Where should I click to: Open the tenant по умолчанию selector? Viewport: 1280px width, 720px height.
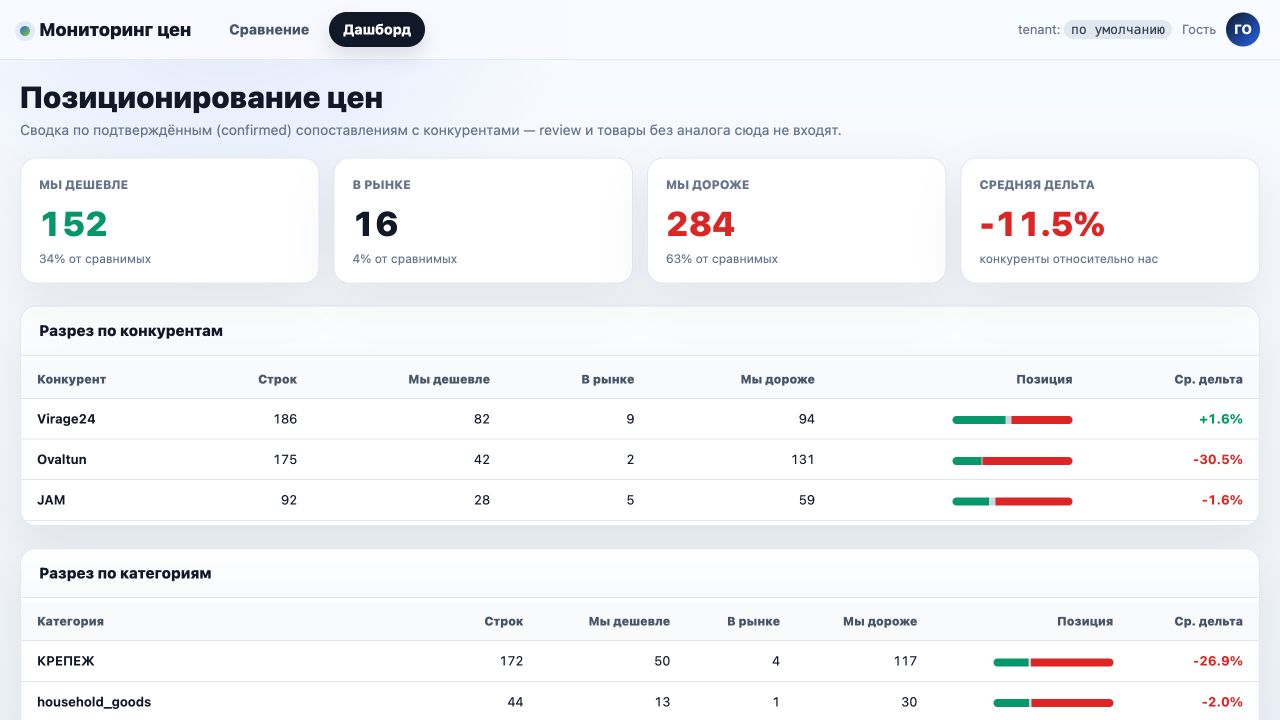1118,30
